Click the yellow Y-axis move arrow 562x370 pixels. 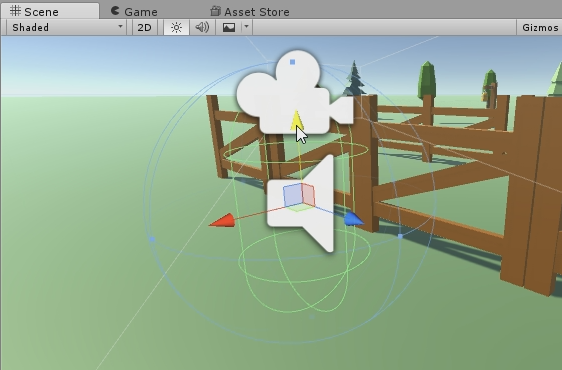pyautogui.click(x=296, y=120)
